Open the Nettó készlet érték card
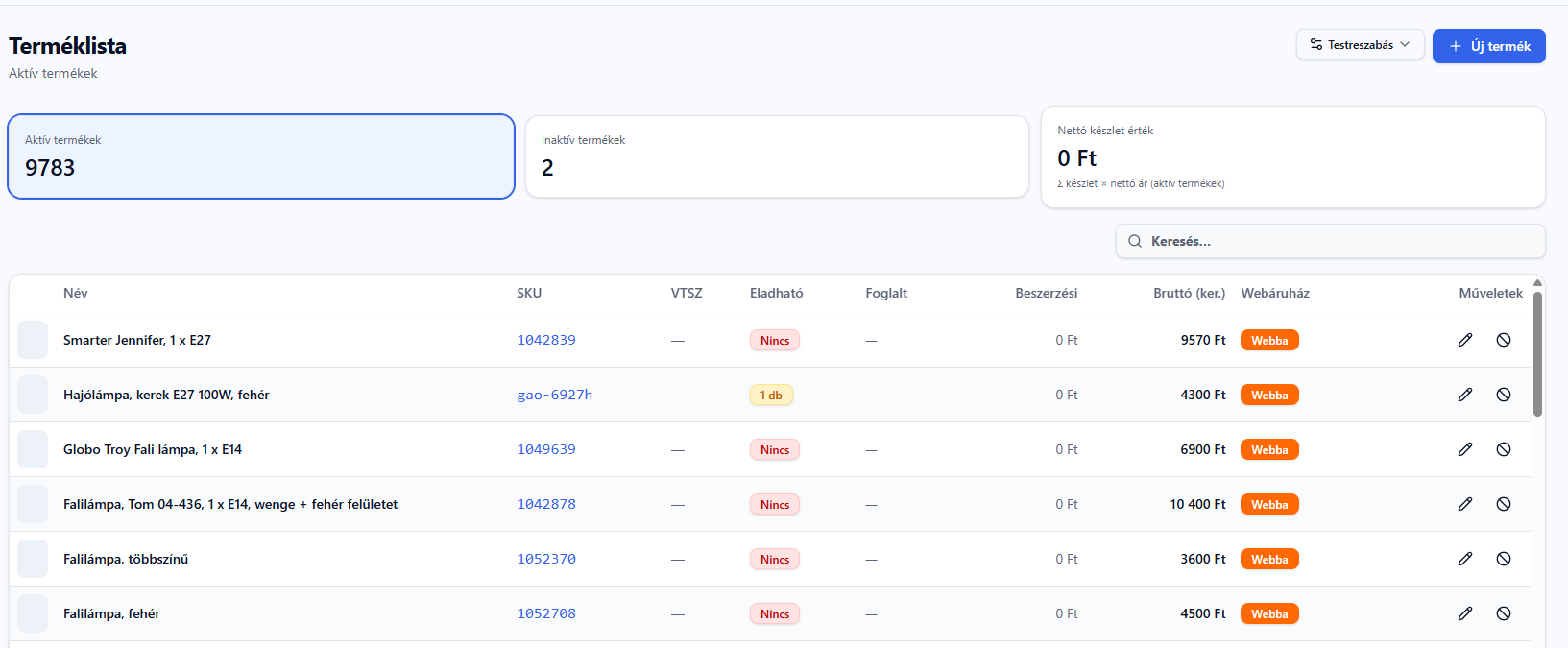1568x648 pixels. coord(1292,156)
